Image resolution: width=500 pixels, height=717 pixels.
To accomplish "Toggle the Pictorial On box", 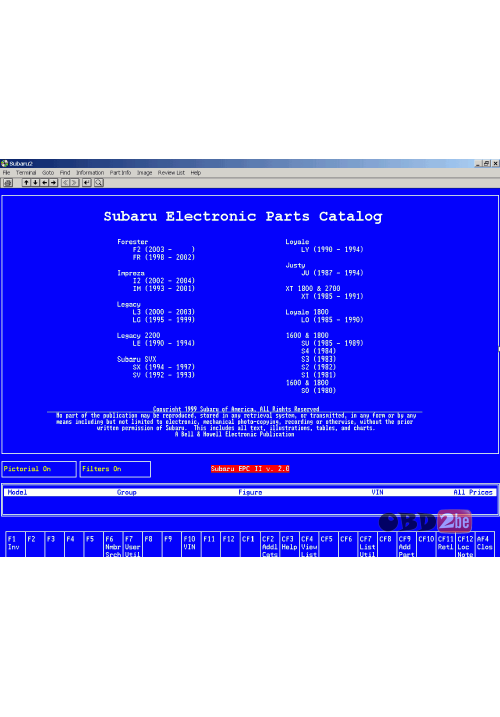I will click(39, 469).
